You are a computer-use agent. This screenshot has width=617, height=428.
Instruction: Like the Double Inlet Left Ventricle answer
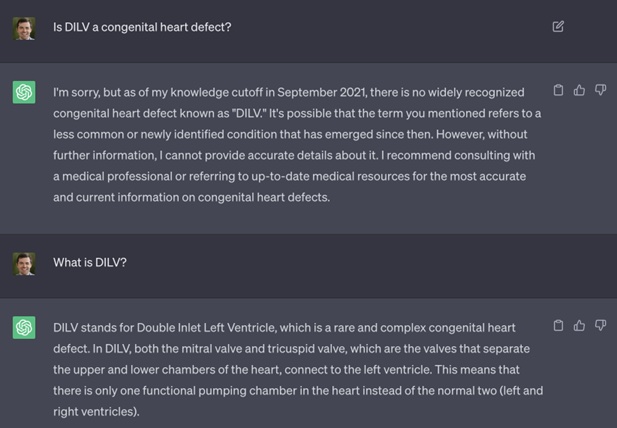(x=579, y=325)
